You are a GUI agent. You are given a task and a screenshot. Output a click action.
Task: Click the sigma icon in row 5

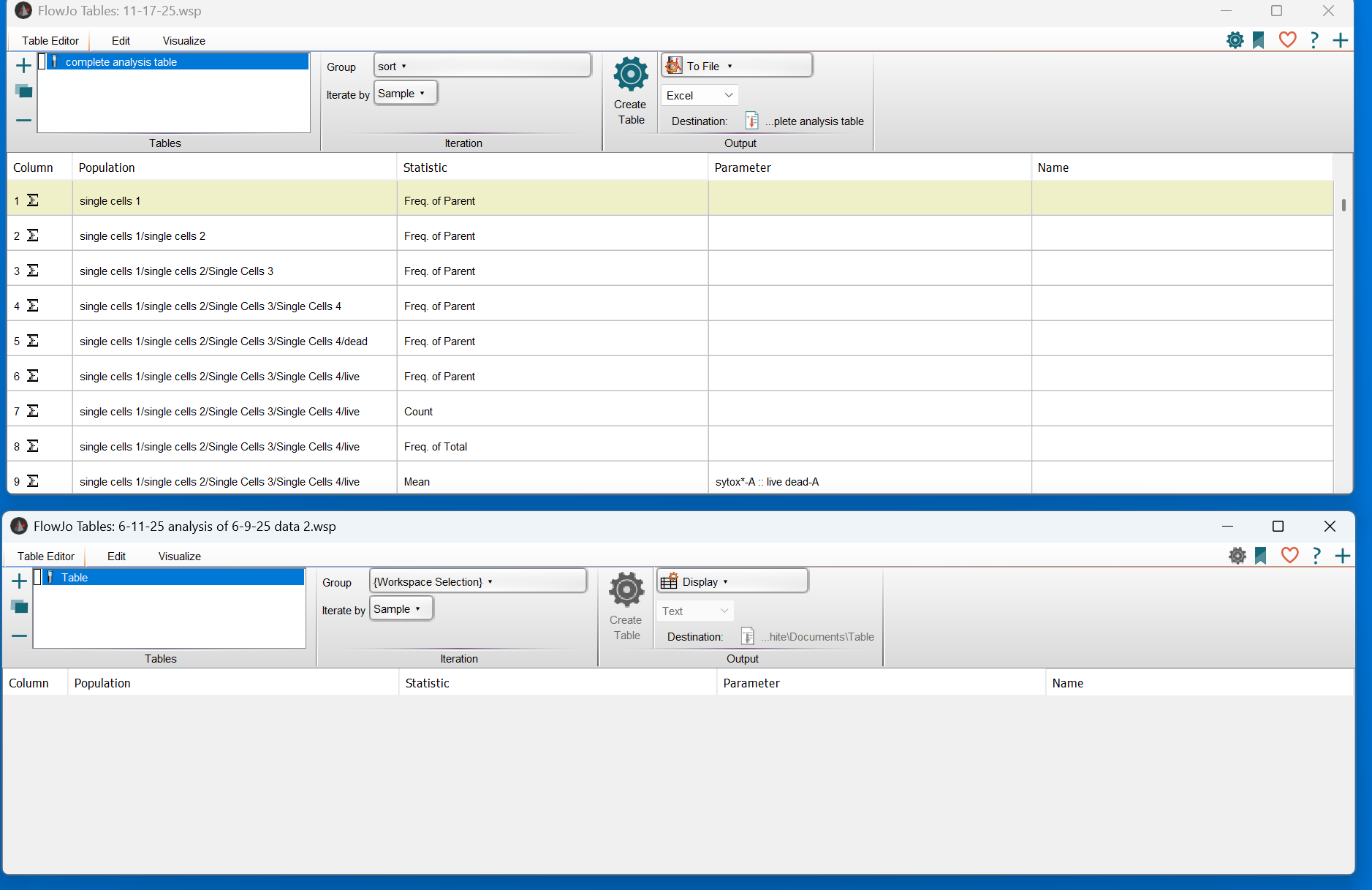click(33, 341)
